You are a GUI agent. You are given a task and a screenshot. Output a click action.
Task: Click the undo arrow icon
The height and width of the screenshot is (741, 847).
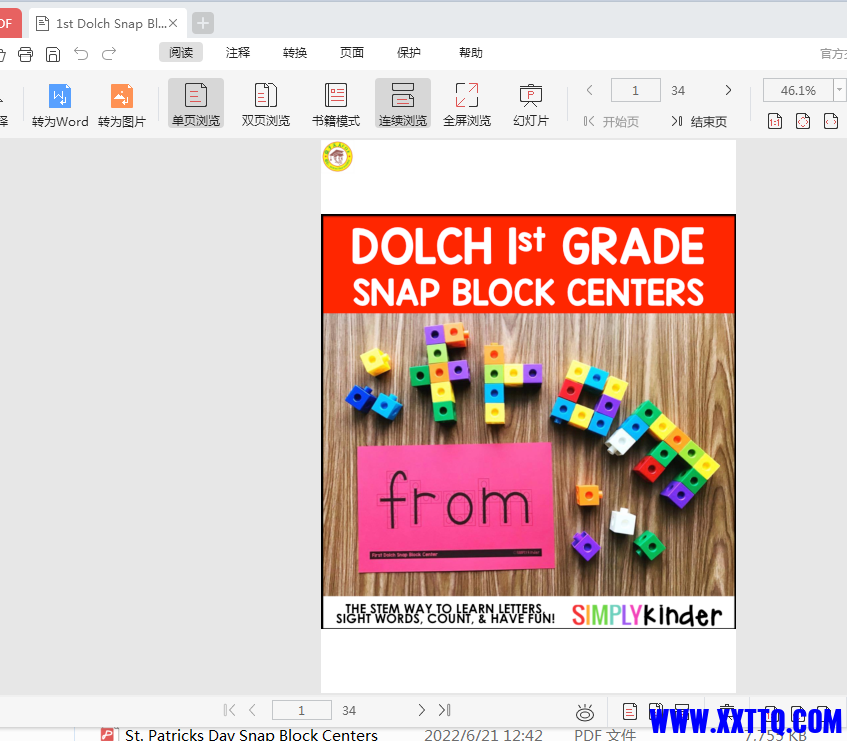[x=81, y=53]
